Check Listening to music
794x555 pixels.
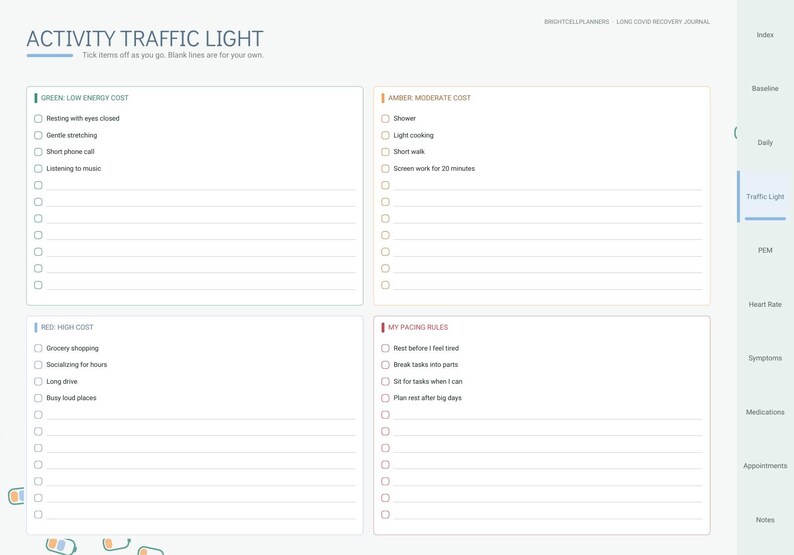pyautogui.click(x=38, y=169)
